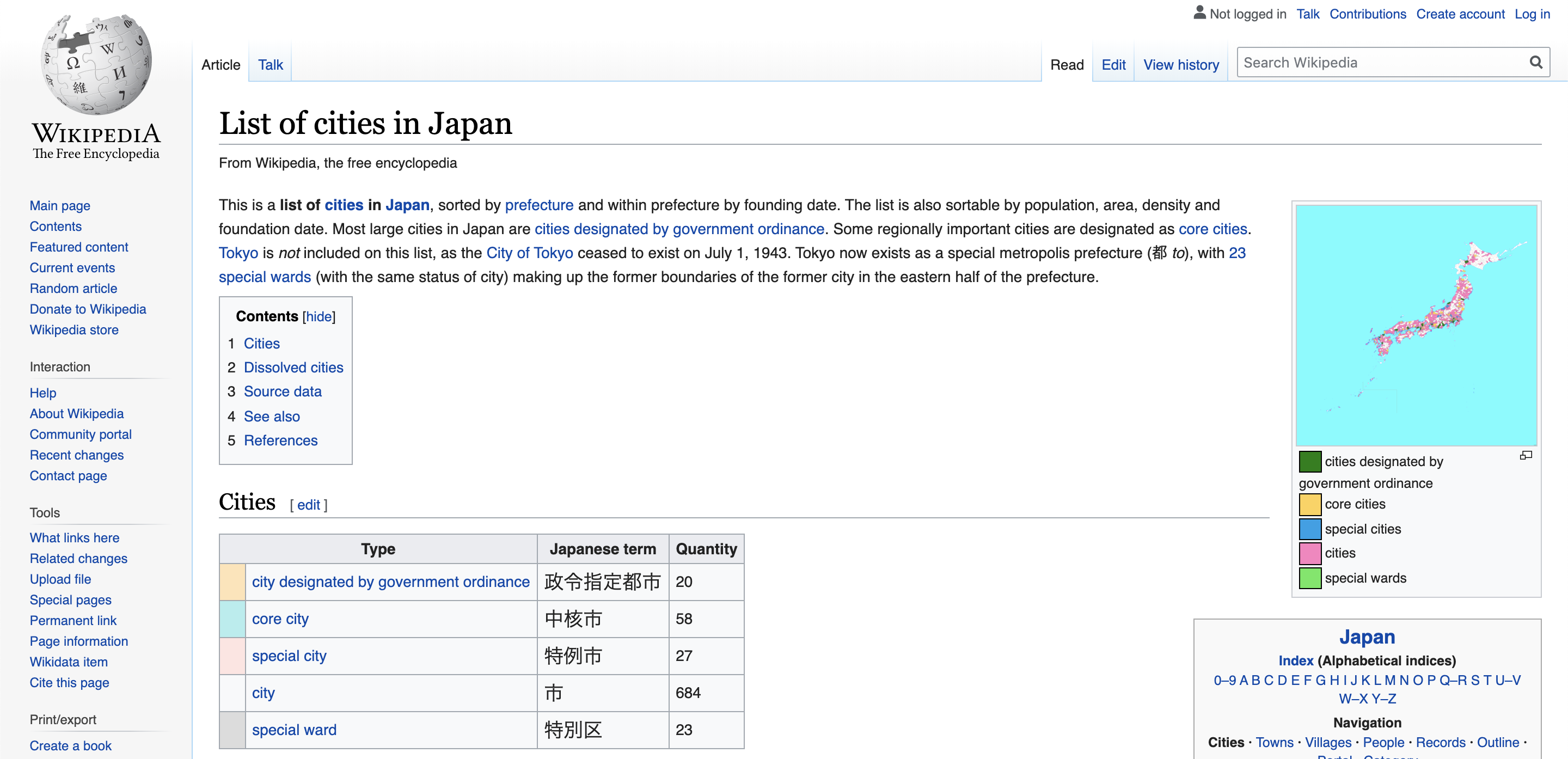Image resolution: width=1568 pixels, height=759 pixels.
Task: Click the Create account link
Action: point(1460,14)
